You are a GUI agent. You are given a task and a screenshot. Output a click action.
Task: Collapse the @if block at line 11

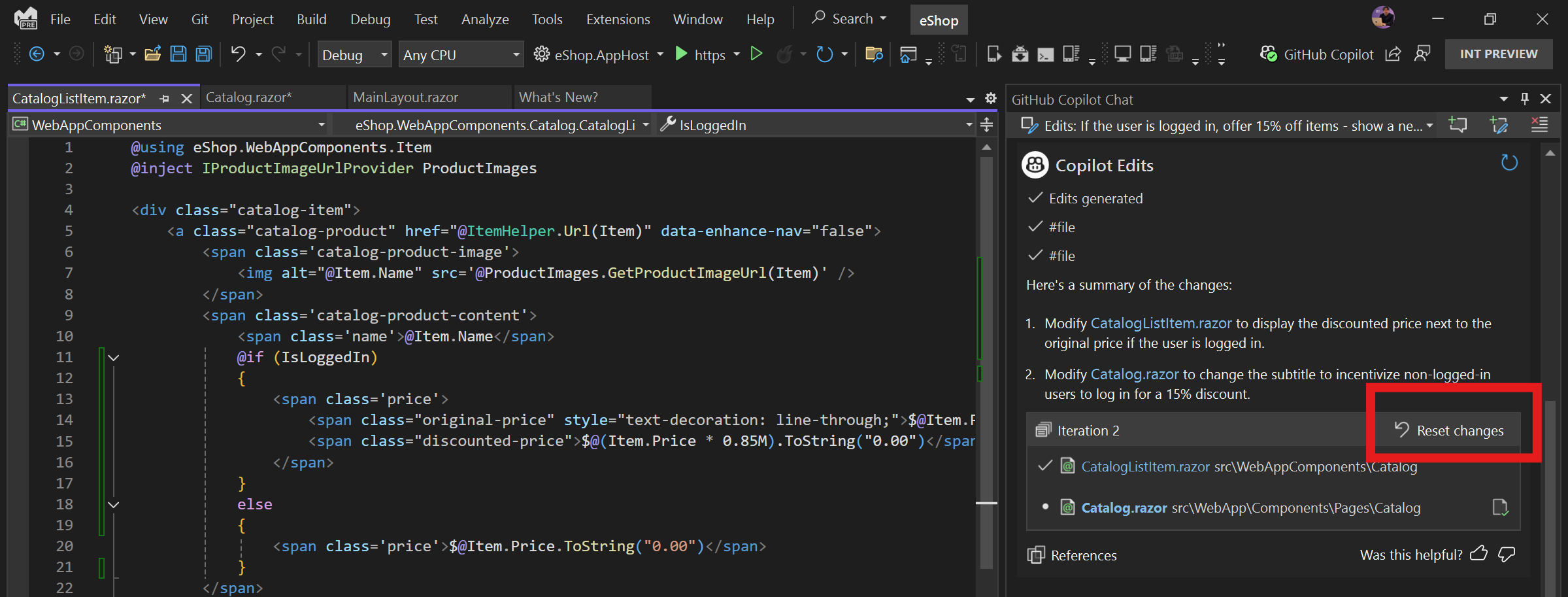[114, 358]
